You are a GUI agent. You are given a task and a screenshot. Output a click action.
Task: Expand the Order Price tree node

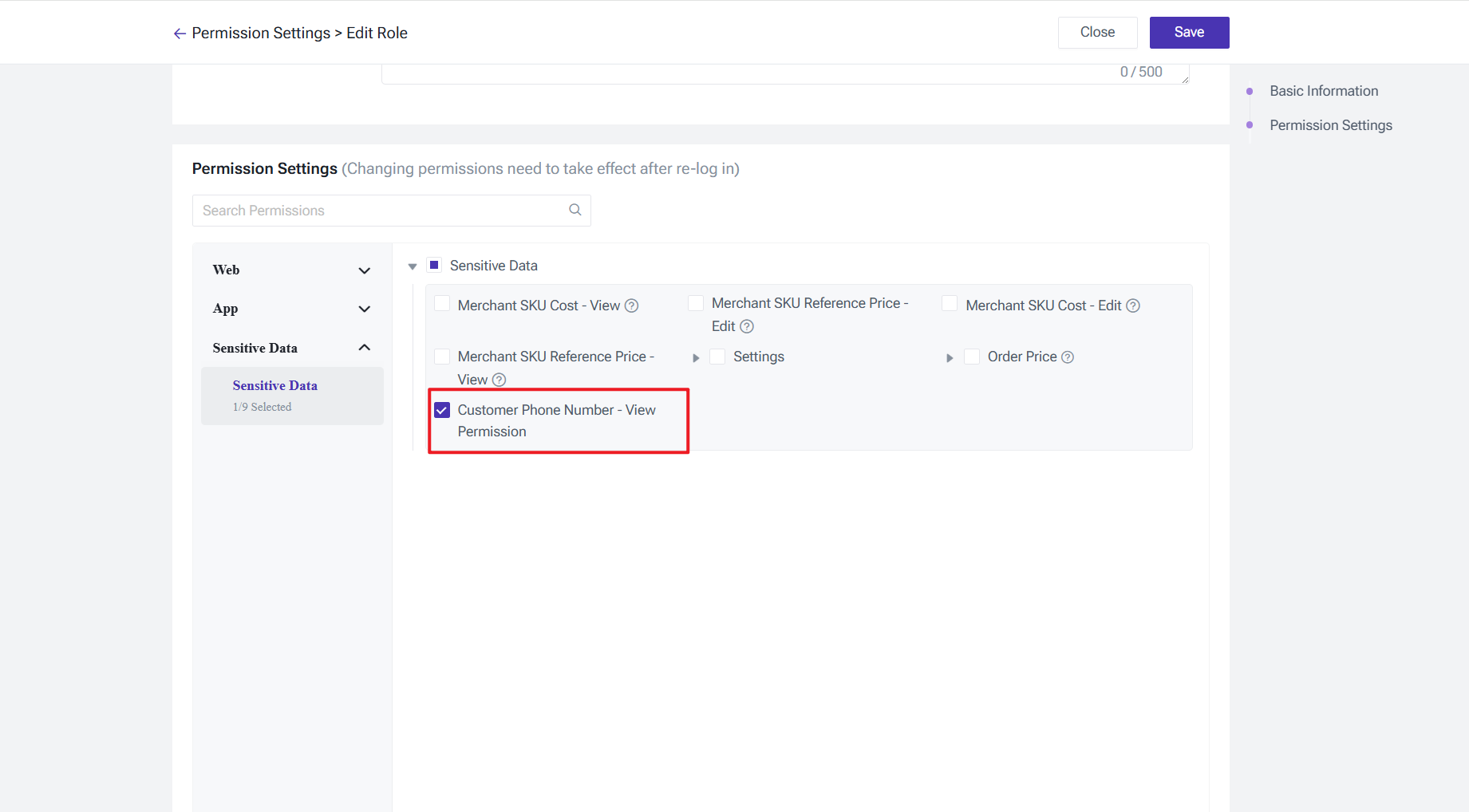pos(950,358)
